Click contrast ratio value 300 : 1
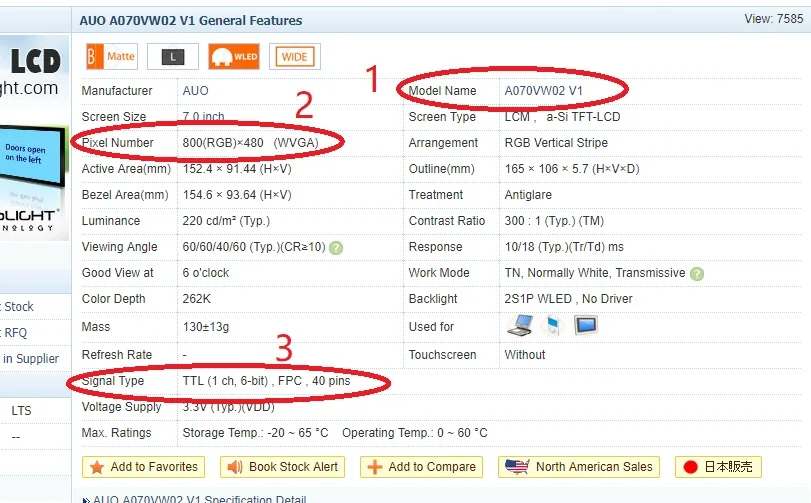The height and width of the screenshot is (503, 811). [554, 221]
